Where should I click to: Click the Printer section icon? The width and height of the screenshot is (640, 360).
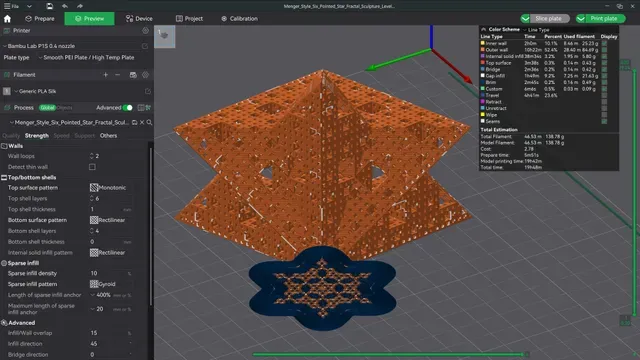[x=7, y=31]
